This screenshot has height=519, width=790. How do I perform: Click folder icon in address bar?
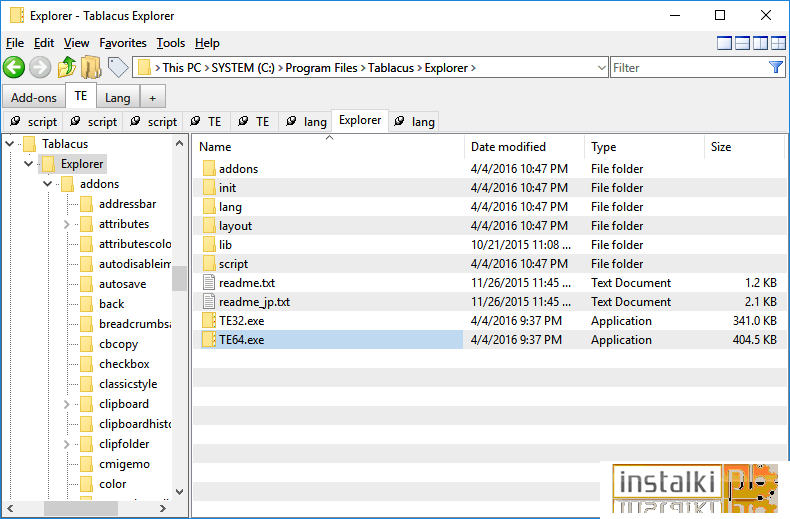tap(144, 68)
